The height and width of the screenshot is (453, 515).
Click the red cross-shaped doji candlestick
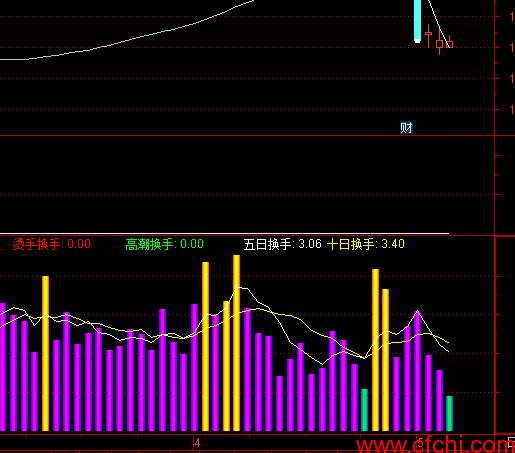point(429,35)
